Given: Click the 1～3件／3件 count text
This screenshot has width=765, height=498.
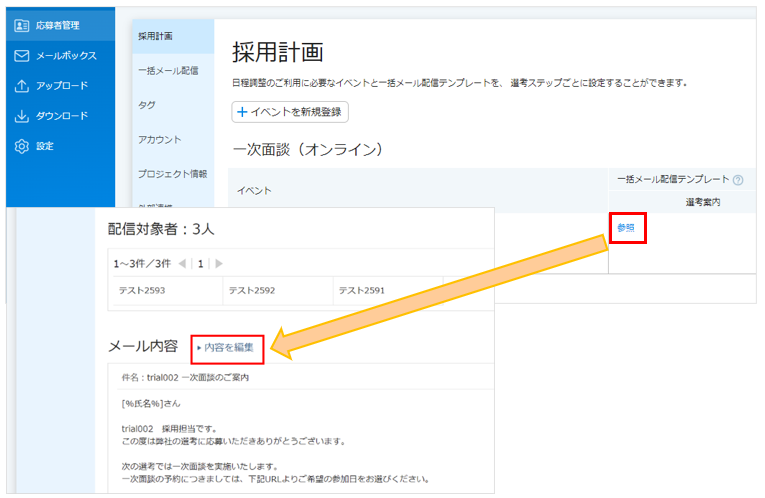Looking at the screenshot, I should pyautogui.click(x=142, y=263).
